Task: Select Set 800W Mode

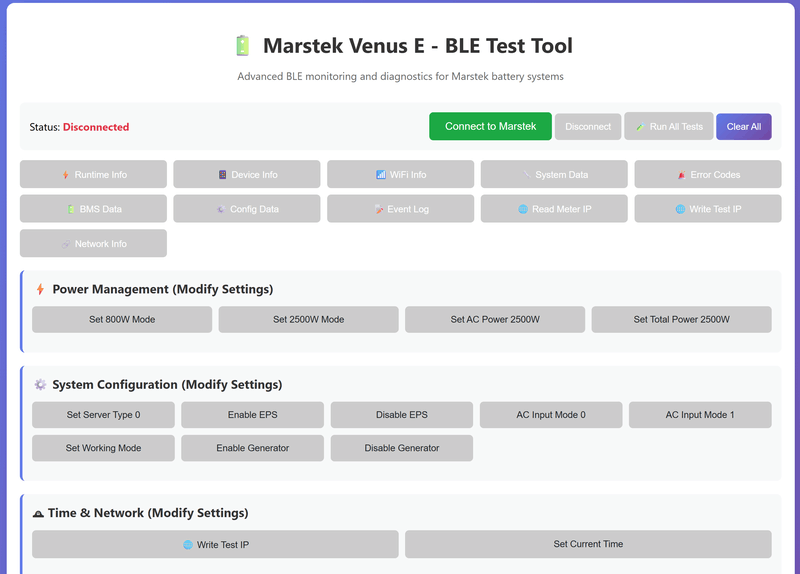Action: pos(122,319)
